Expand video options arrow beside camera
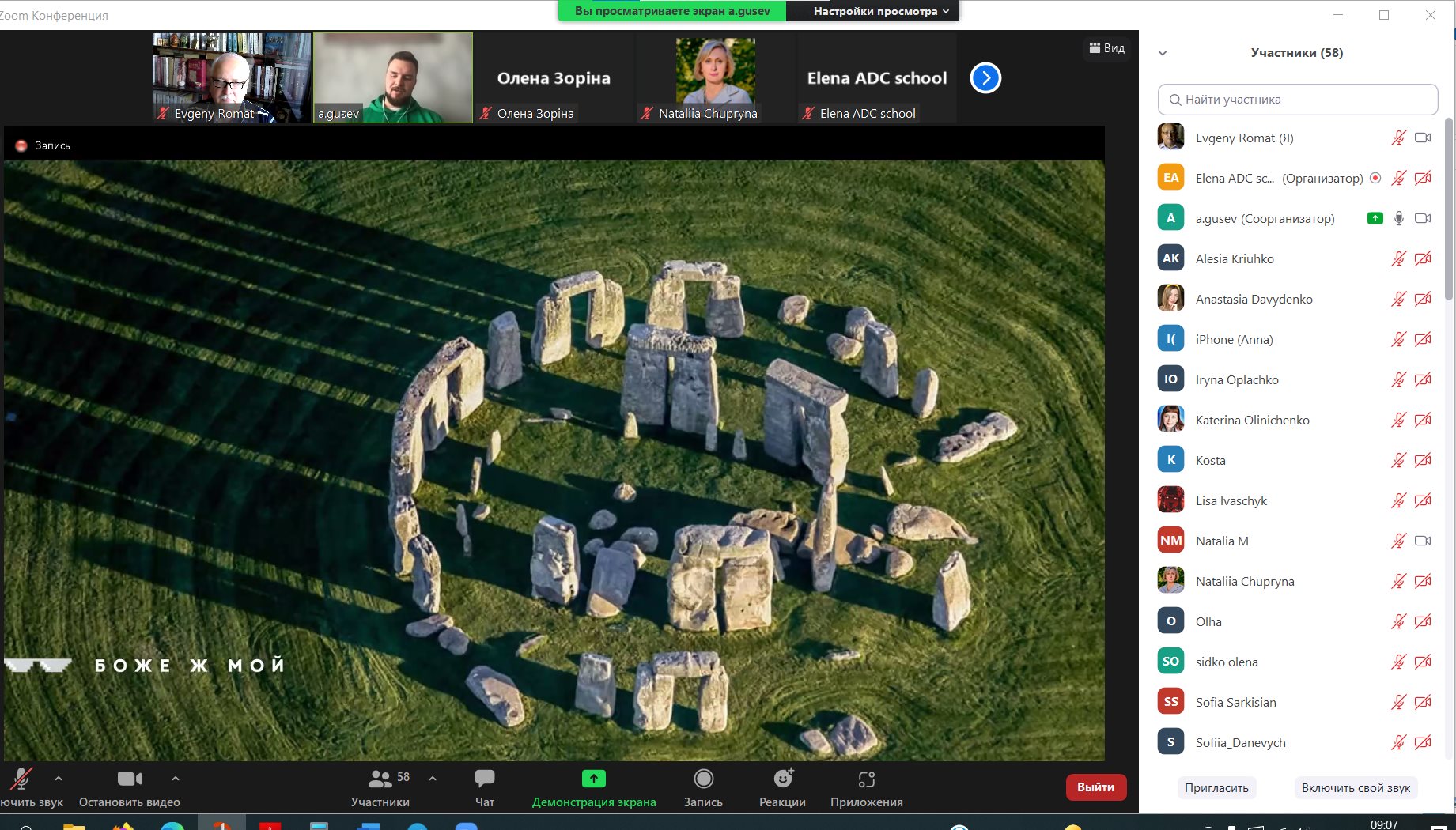This screenshot has width=1456, height=830. pos(176,779)
